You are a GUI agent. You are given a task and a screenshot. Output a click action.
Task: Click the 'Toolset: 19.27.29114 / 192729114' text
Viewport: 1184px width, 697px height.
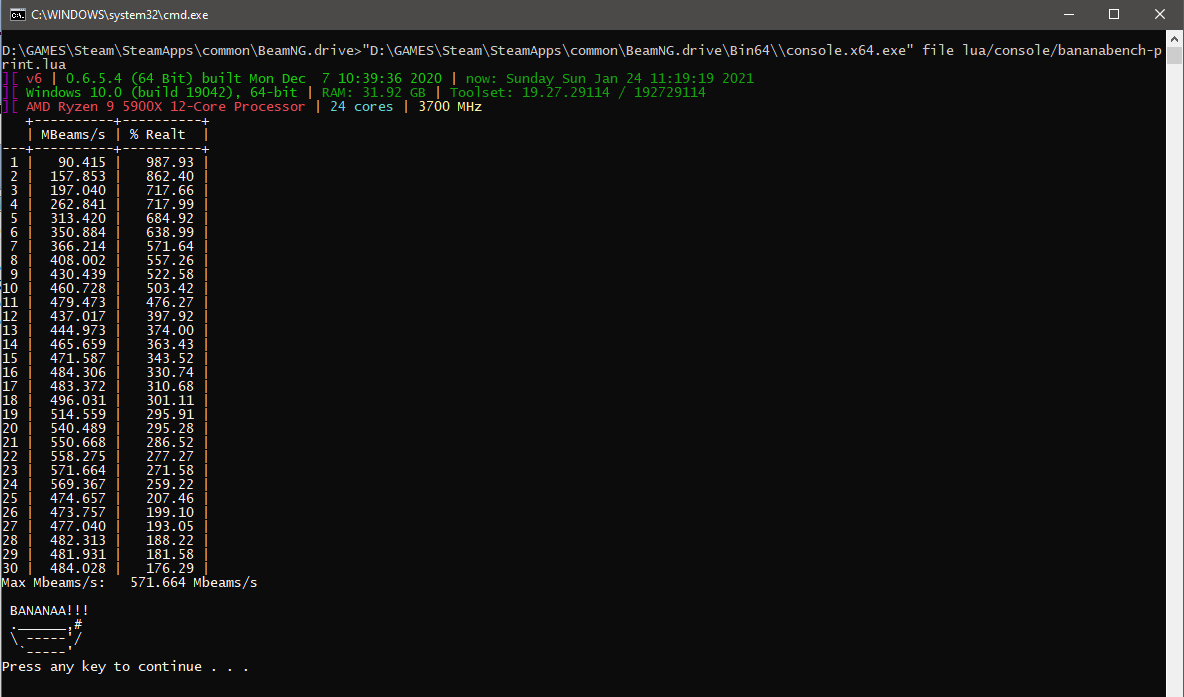(x=578, y=92)
